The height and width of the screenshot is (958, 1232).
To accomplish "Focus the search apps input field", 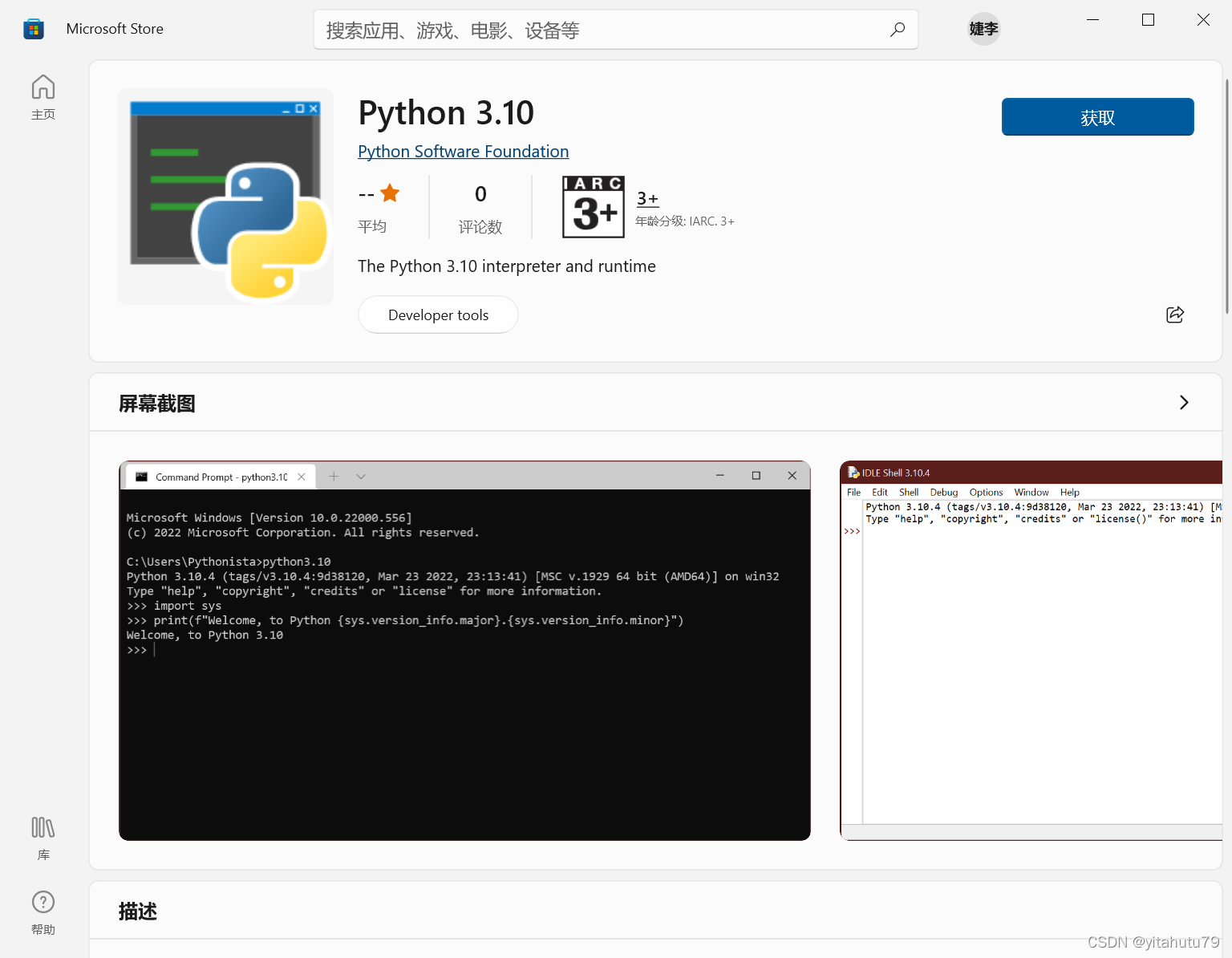I will click(615, 30).
